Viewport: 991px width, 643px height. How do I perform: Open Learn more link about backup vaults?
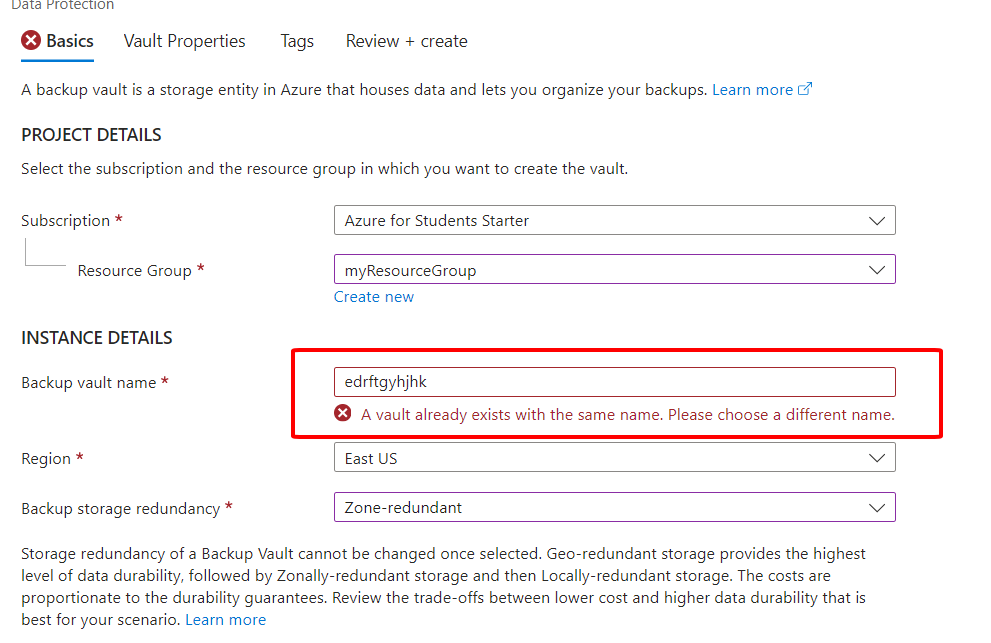[x=752, y=90]
